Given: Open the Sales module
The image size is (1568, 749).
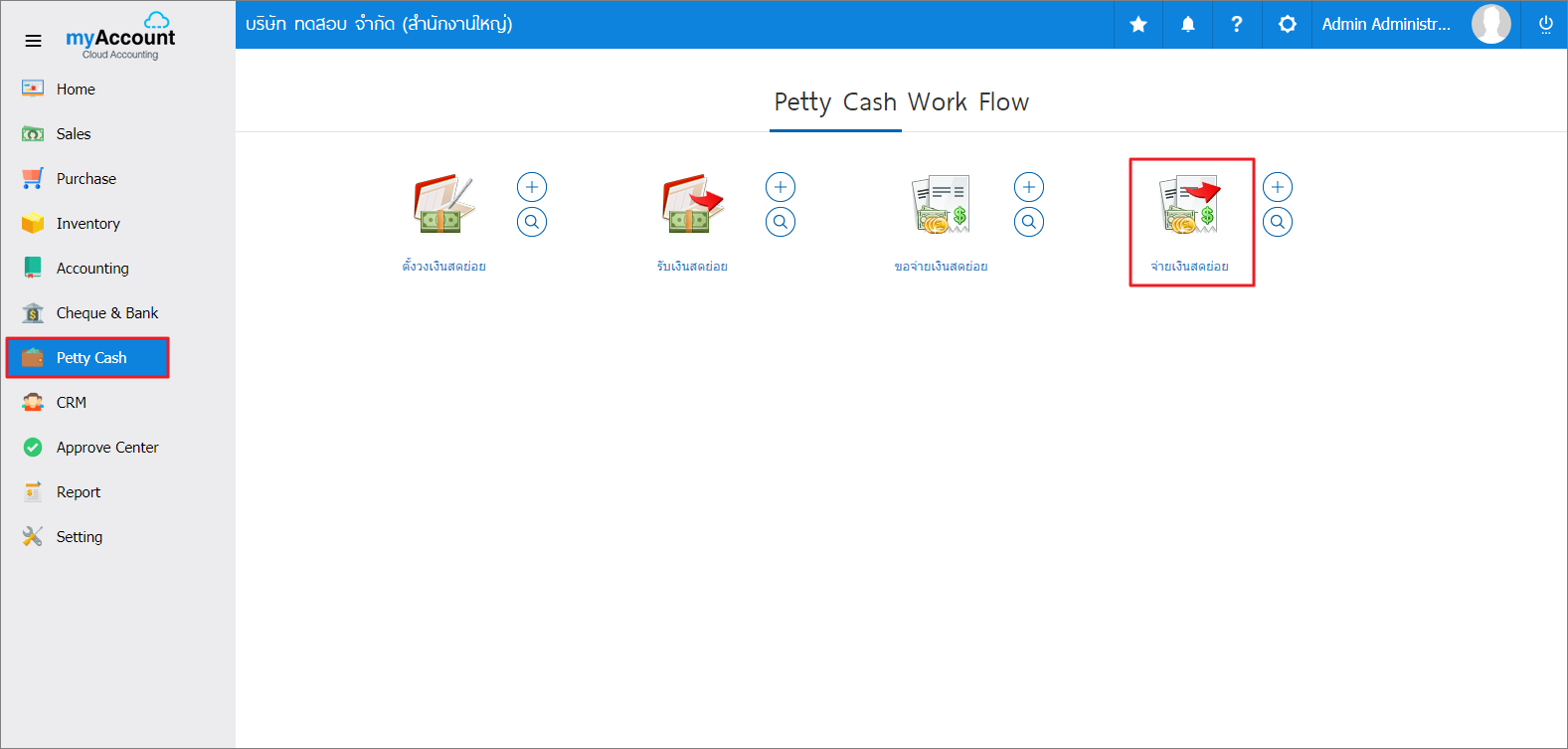Looking at the screenshot, I should tap(74, 134).
